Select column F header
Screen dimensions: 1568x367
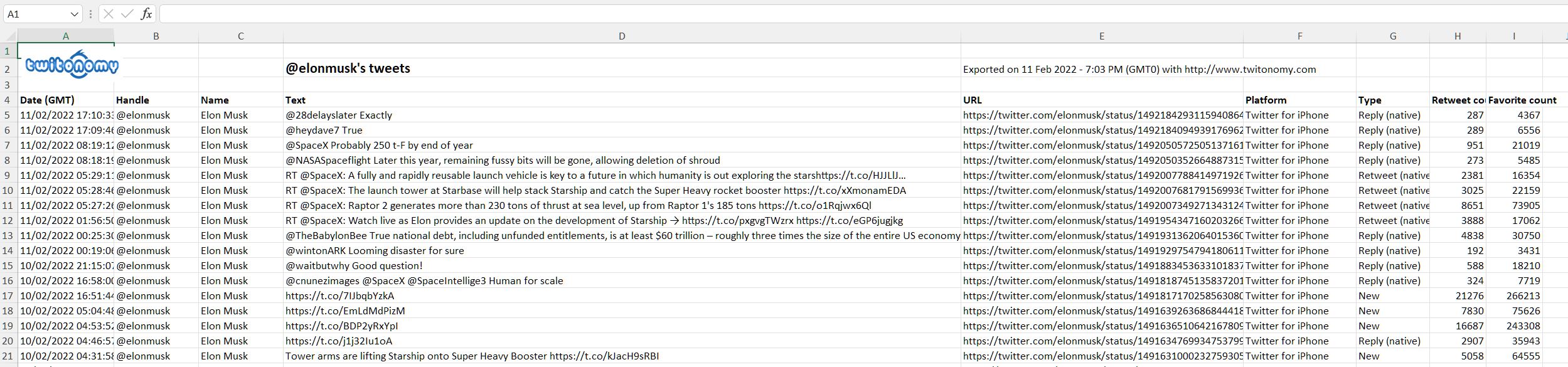[1300, 36]
